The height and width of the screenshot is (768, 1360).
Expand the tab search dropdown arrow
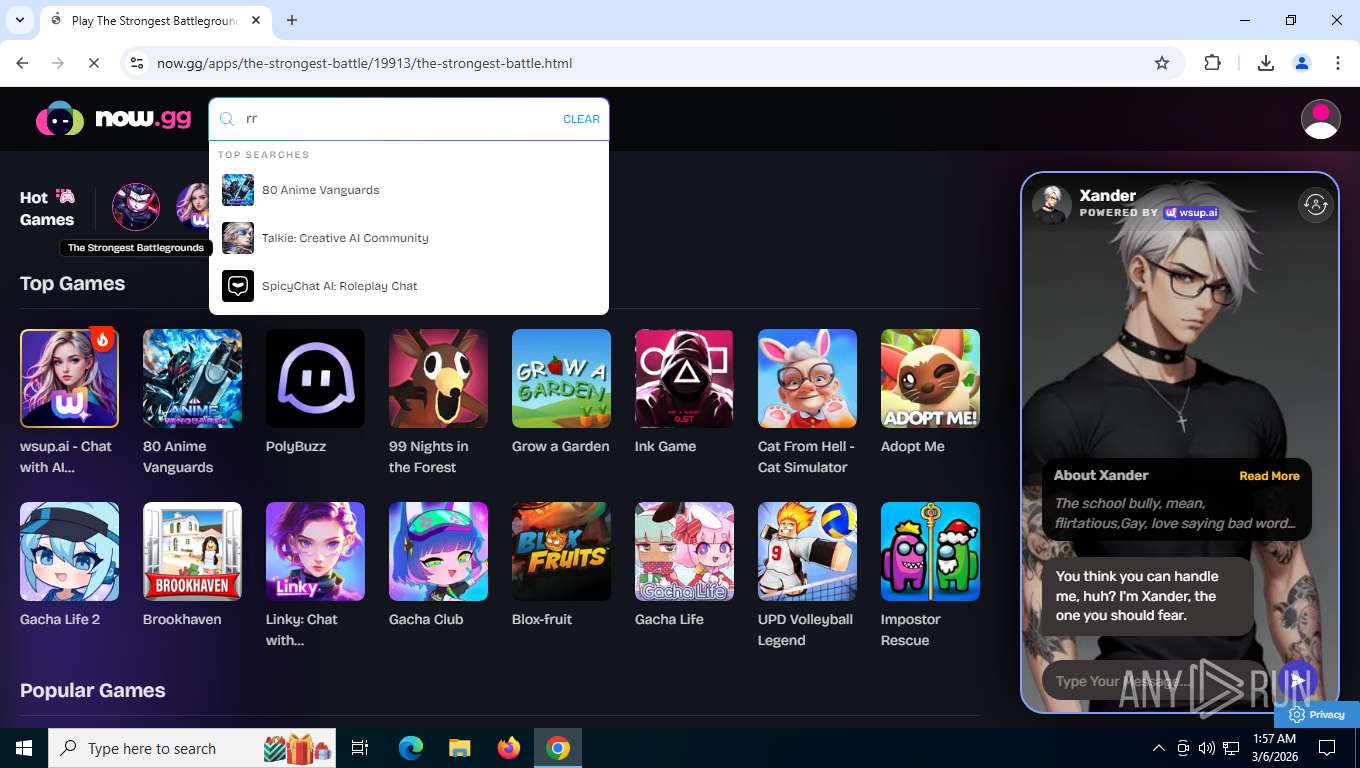pyautogui.click(x=19, y=20)
